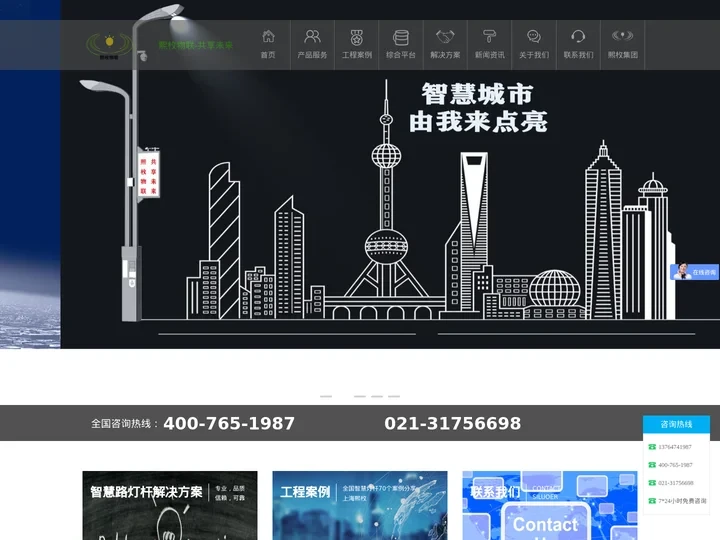Image resolution: width=720 pixels, height=540 pixels.
Task: Click the 智慧城市 由我来点亮 banner headline
Action: pyautogui.click(x=478, y=108)
